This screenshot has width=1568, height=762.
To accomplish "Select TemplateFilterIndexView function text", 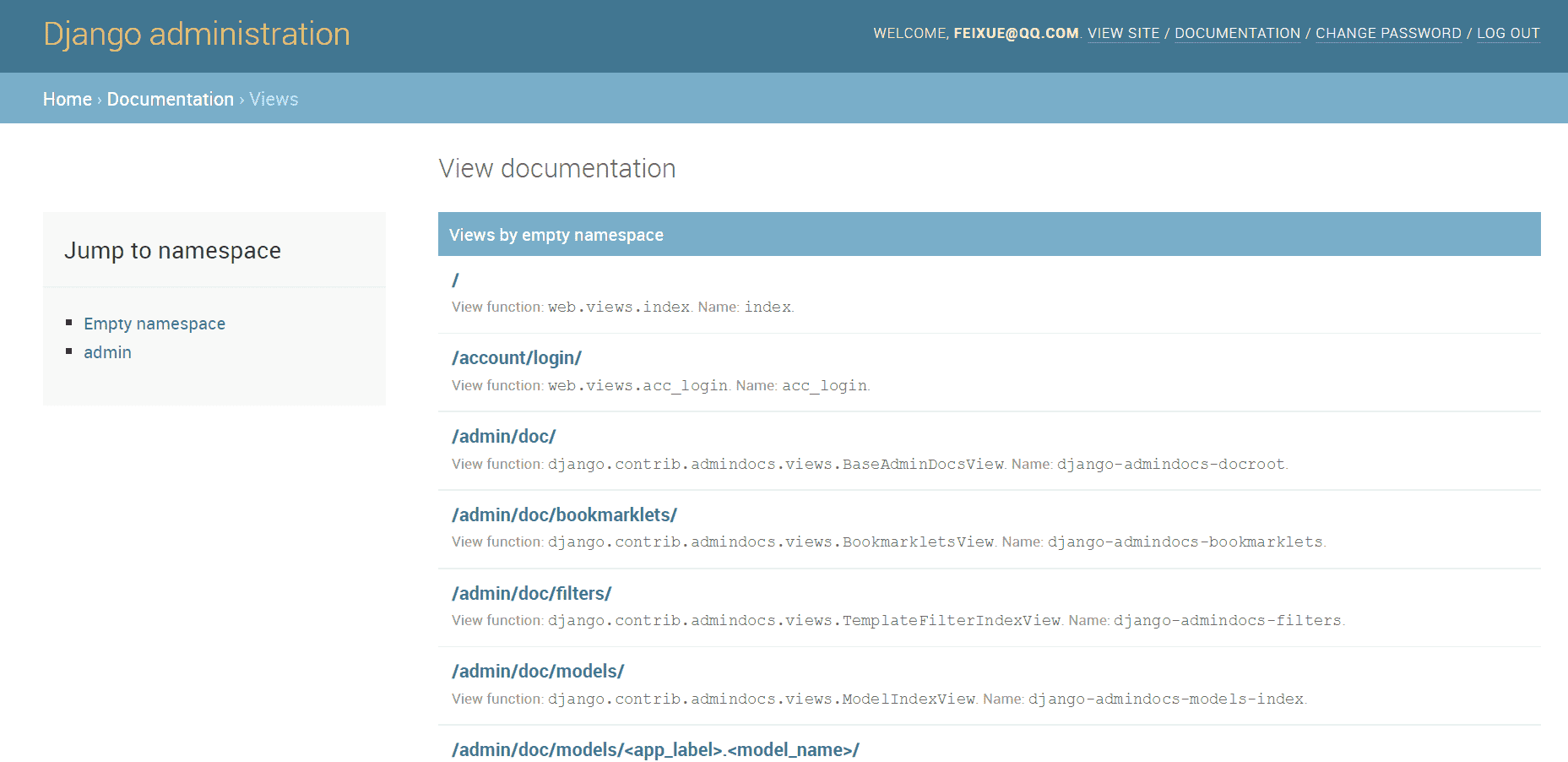I will pyautogui.click(x=804, y=621).
